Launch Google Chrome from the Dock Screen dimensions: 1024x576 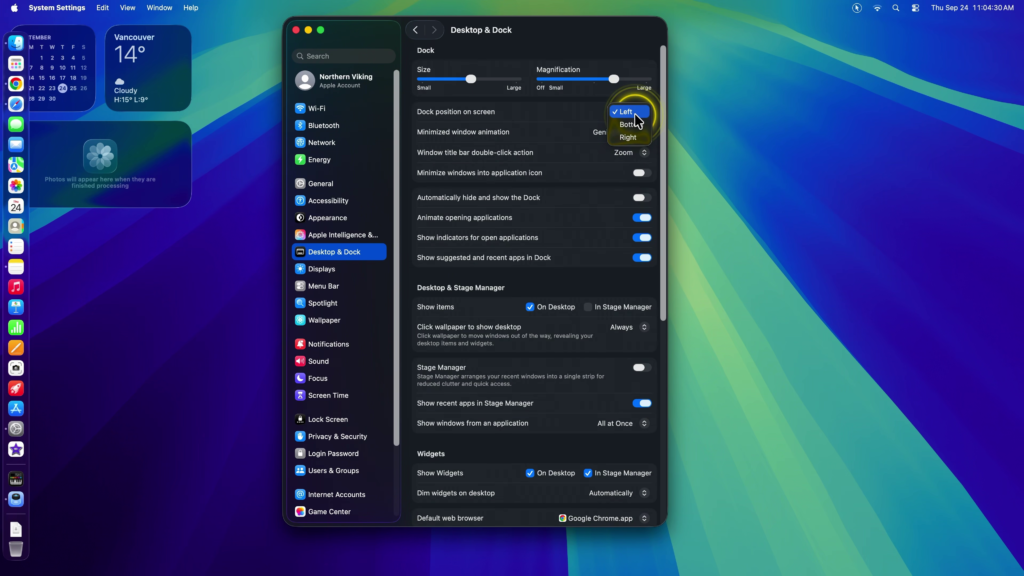click(x=16, y=84)
